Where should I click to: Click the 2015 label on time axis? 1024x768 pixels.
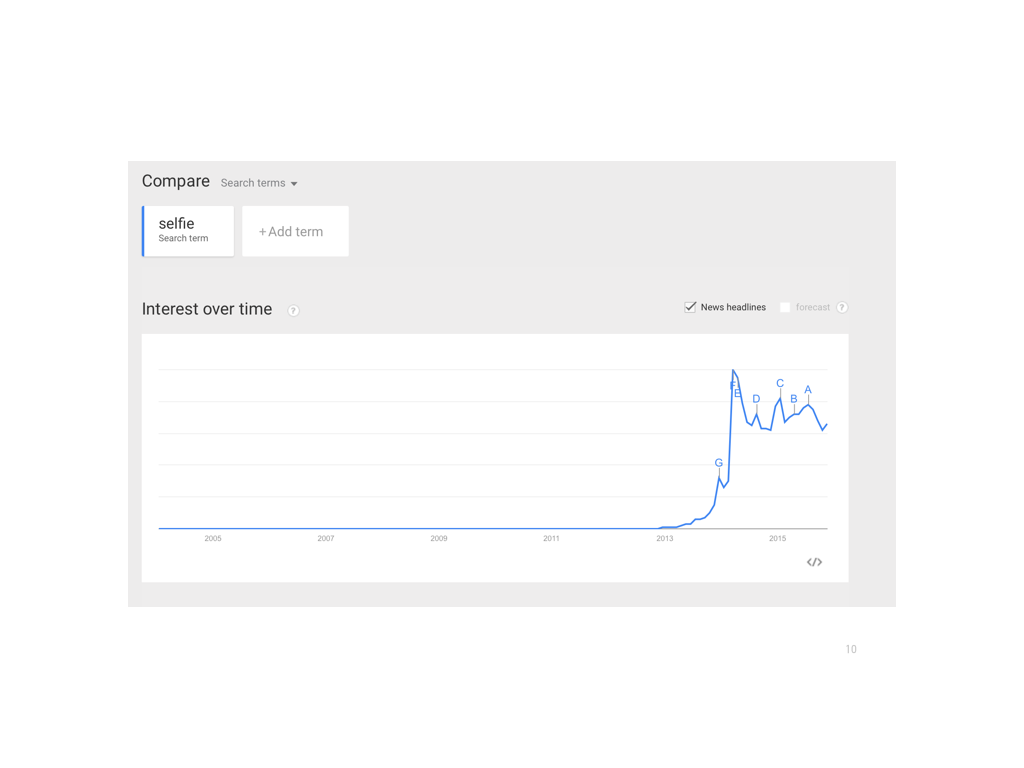tap(777, 538)
